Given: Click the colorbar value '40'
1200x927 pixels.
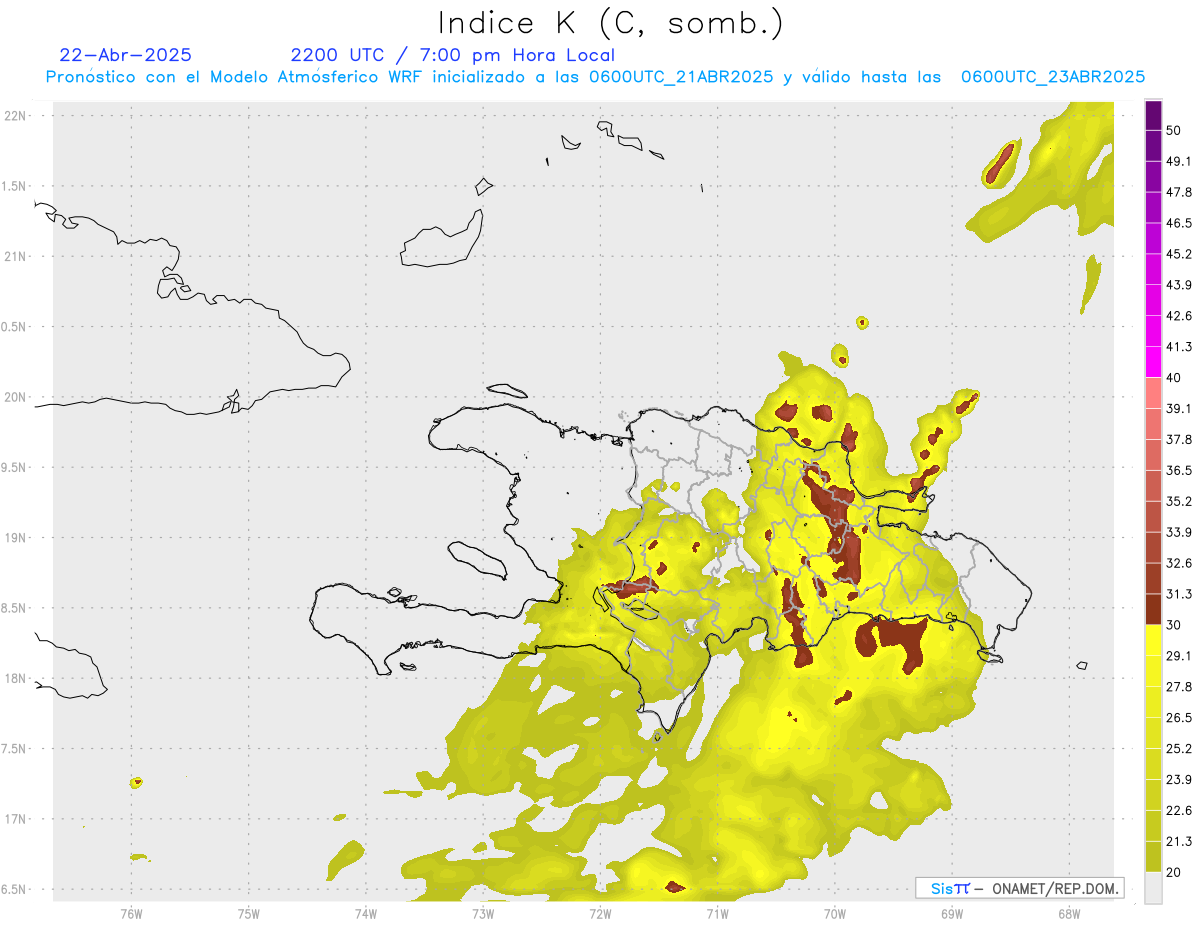Looking at the screenshot, I should (x=1174, y=378).
